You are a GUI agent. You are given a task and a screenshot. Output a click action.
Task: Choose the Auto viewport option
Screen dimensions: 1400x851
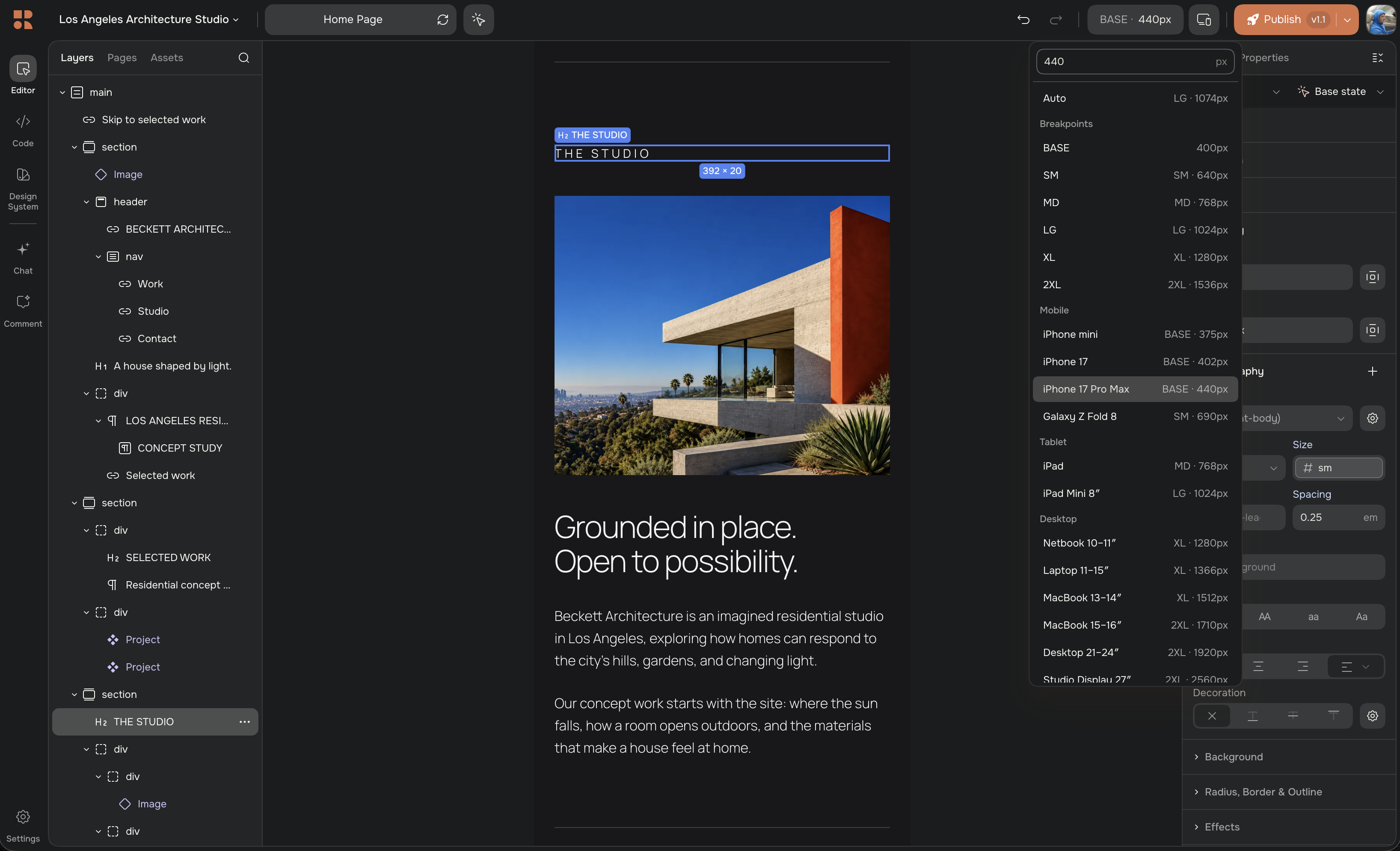tap(1135, 98)
